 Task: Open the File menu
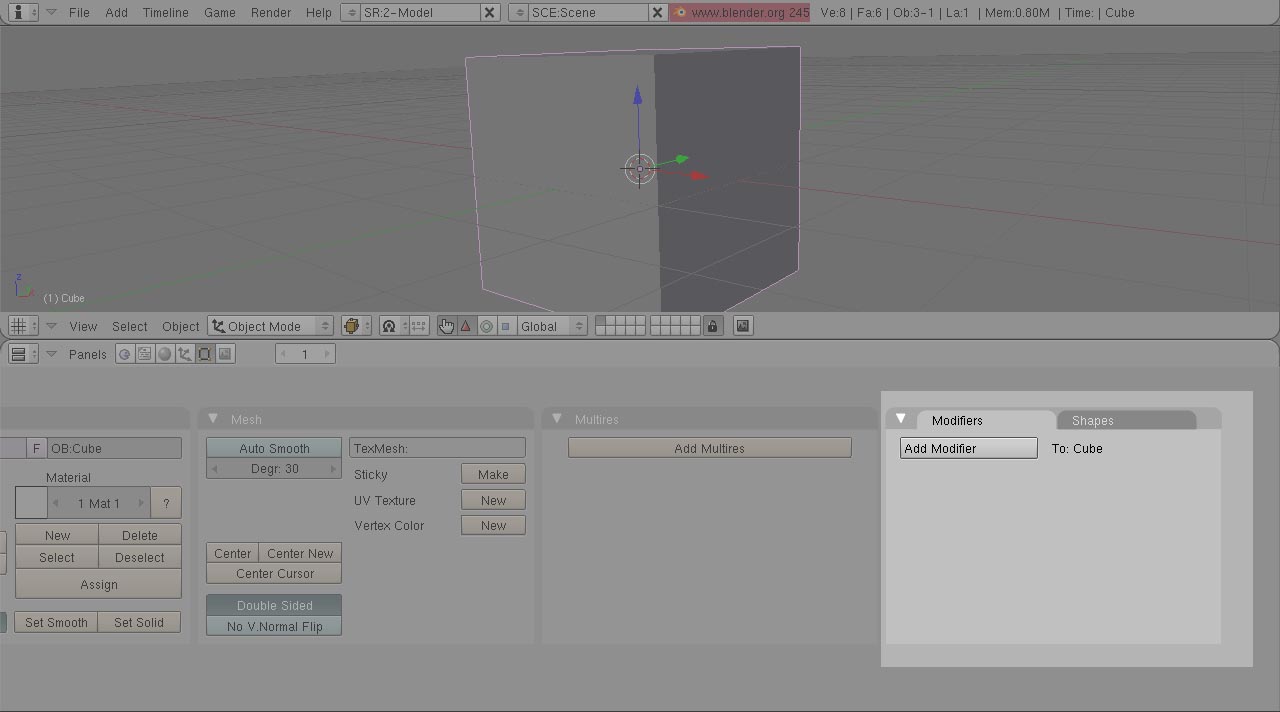[79, 13]
